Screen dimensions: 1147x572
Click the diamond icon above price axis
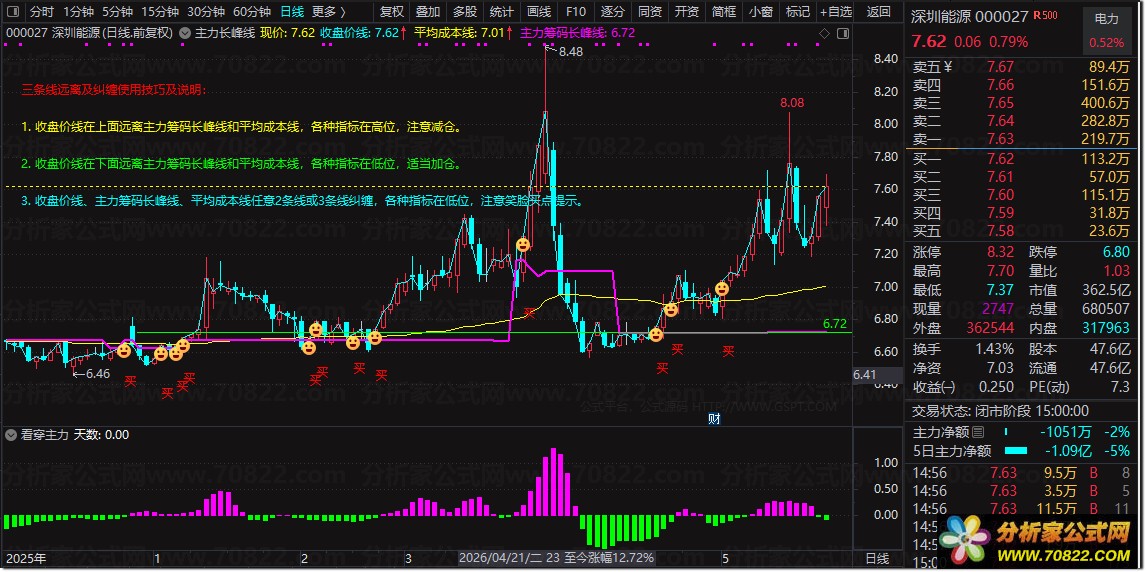coord(824,33)
